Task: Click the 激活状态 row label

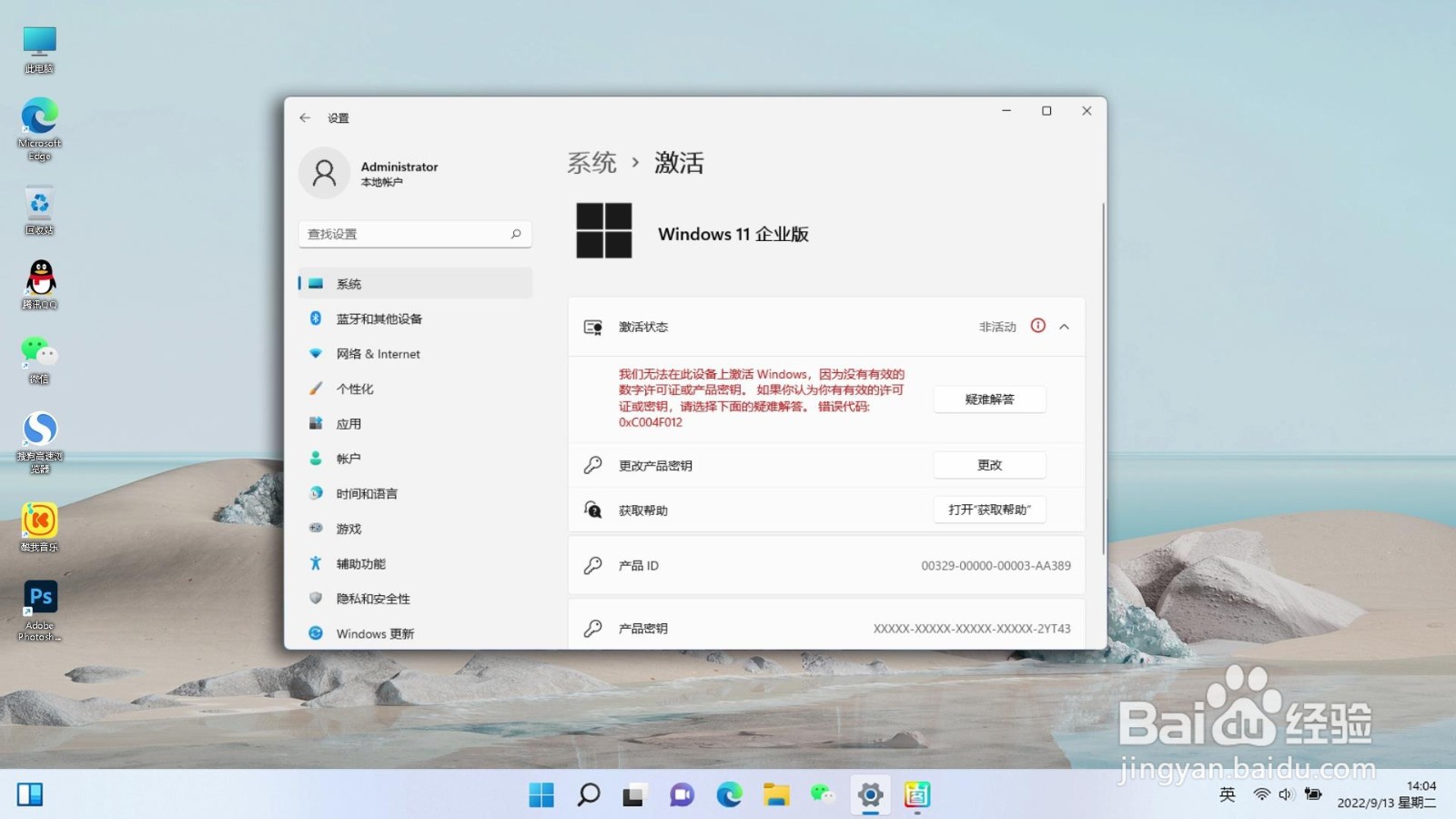Action: click(643, 327)
